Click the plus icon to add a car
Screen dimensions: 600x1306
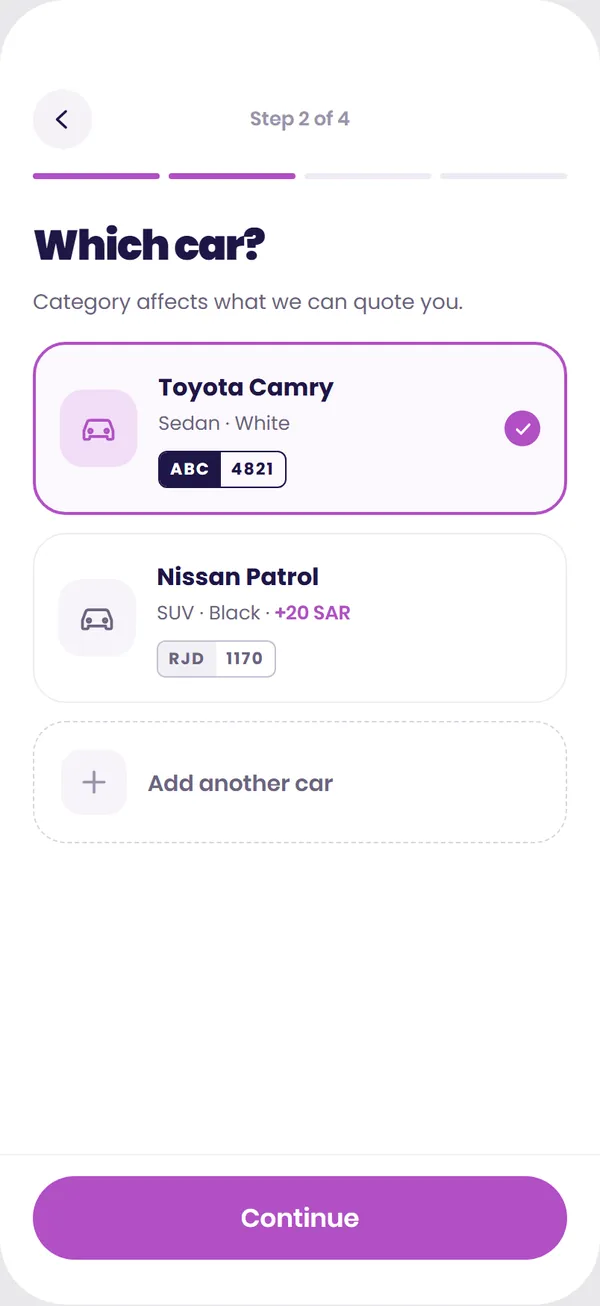(94, 782)
